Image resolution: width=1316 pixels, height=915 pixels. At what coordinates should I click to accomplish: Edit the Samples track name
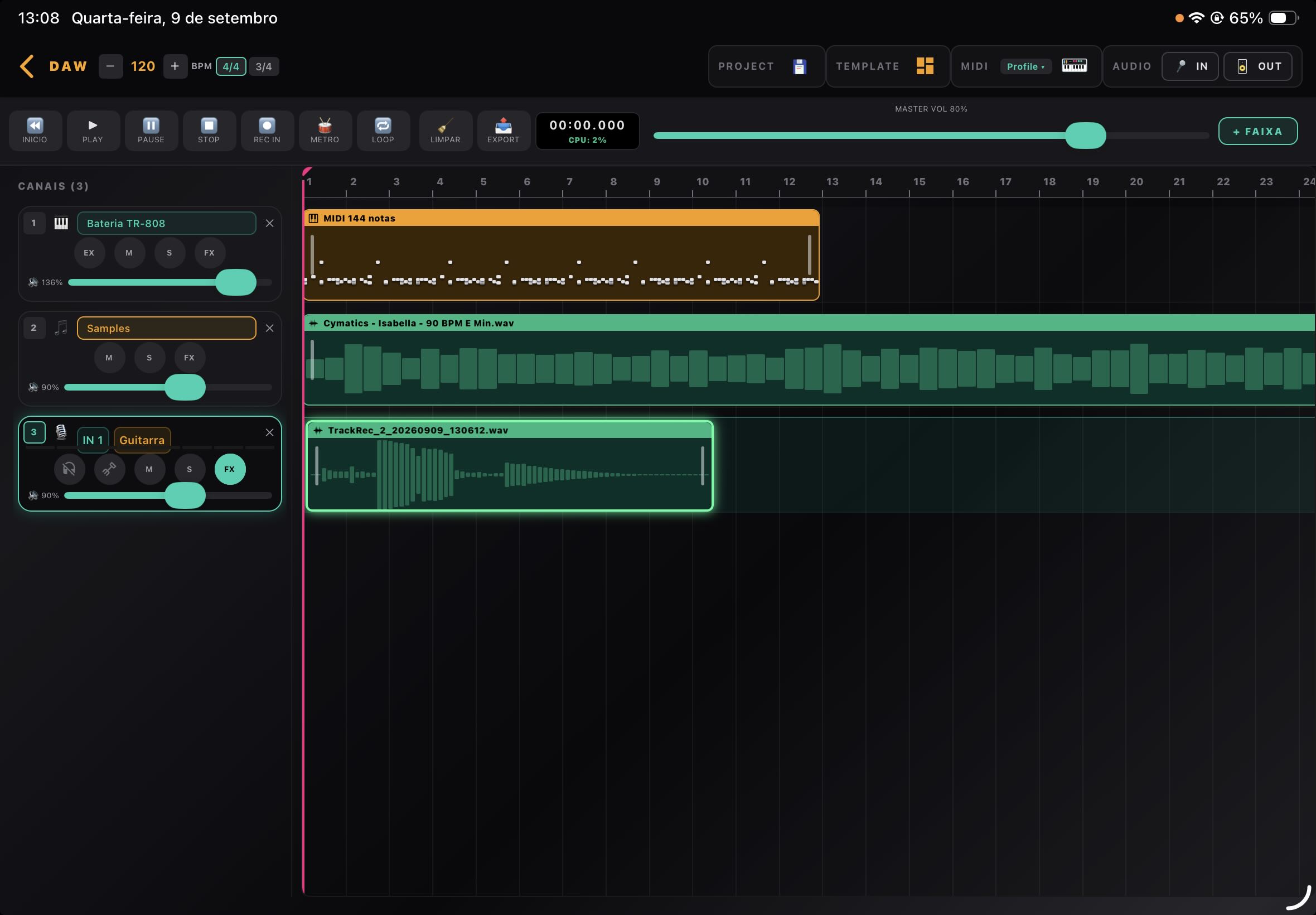[167, 329]
